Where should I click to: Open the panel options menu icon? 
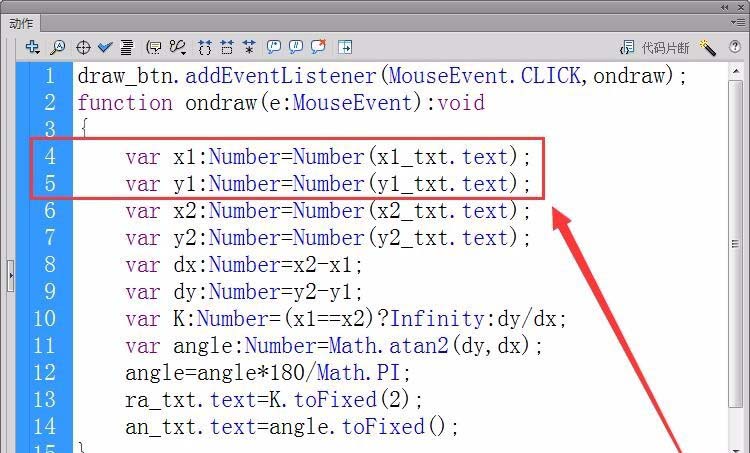click(x=737, y=22)
